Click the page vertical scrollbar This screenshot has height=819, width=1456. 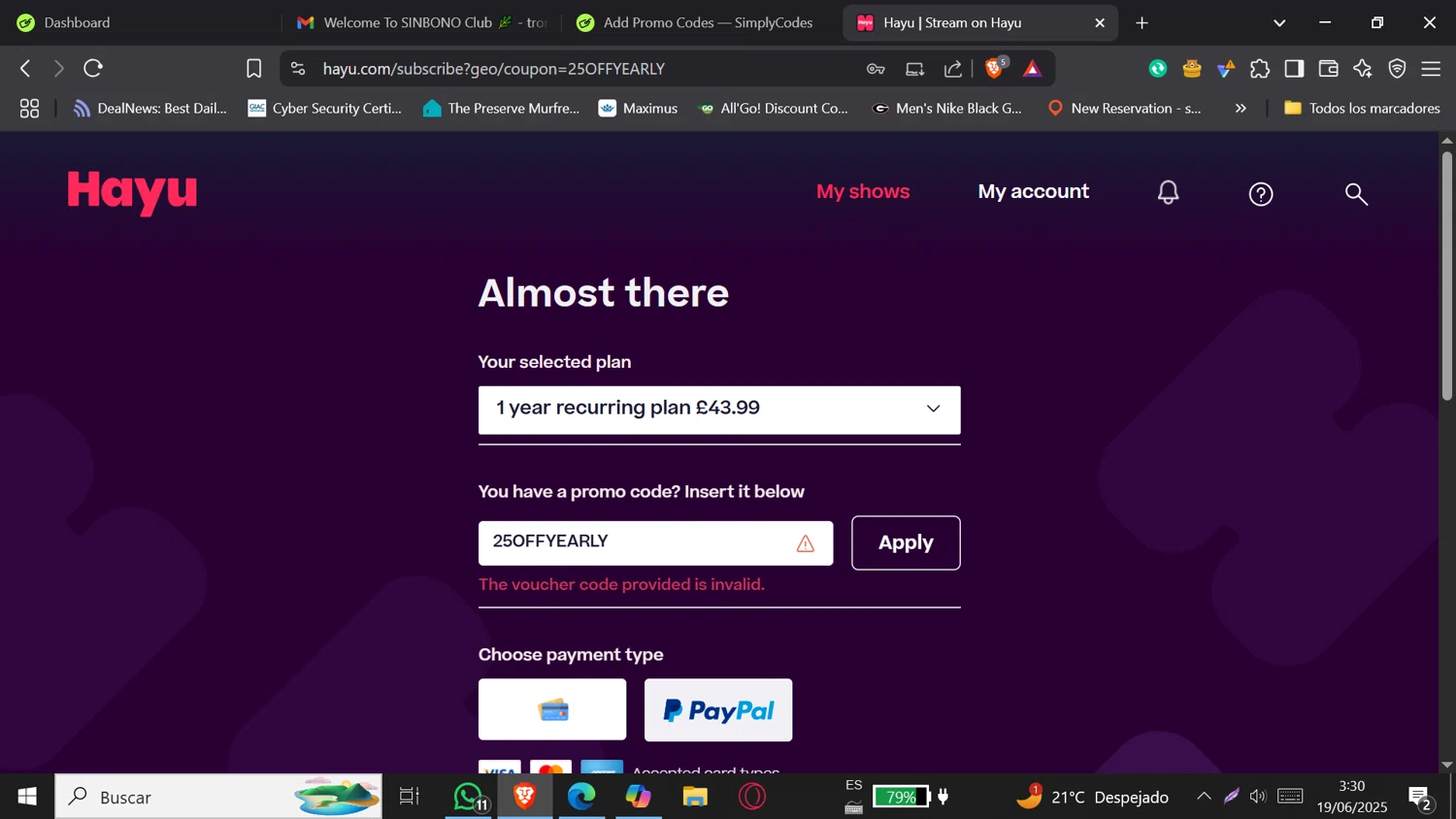point(1446,277)
